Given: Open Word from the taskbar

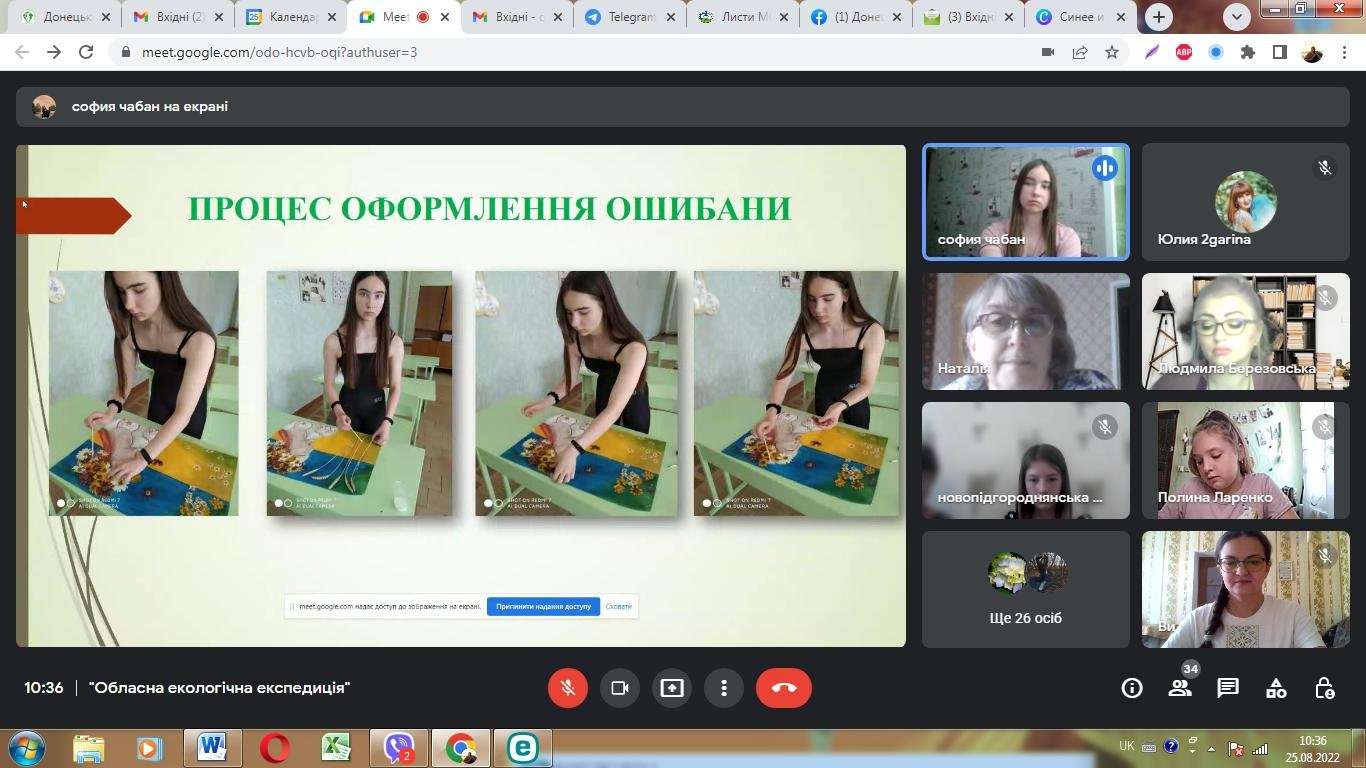Looking at the screenshot, I should tap(212, 748).
